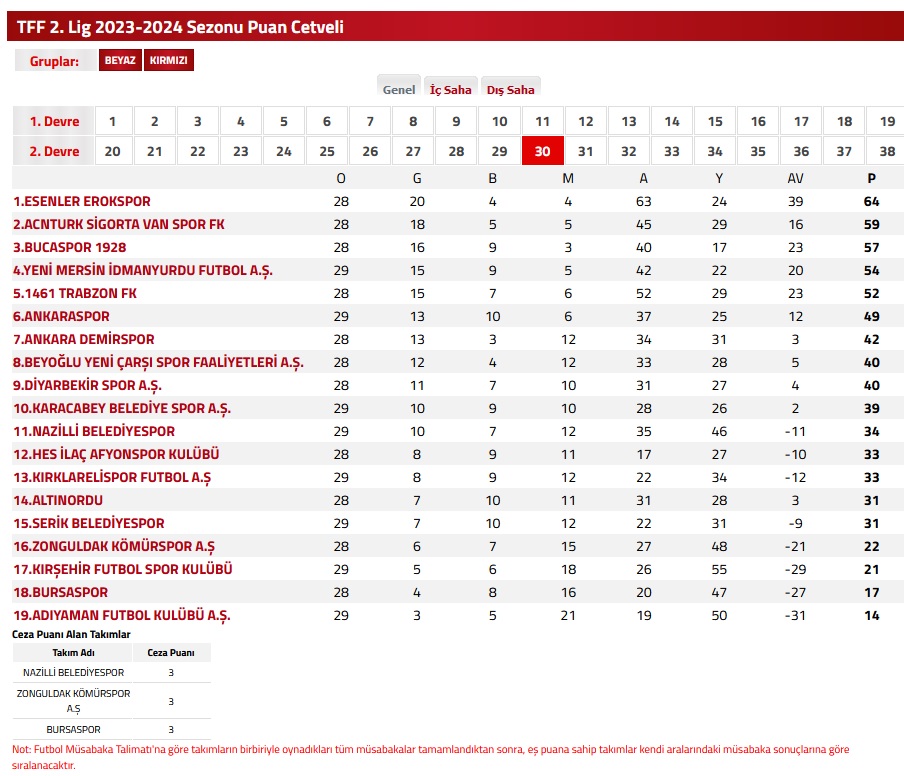
Task: Open week 1 standings
Action: tap(112, 121)
